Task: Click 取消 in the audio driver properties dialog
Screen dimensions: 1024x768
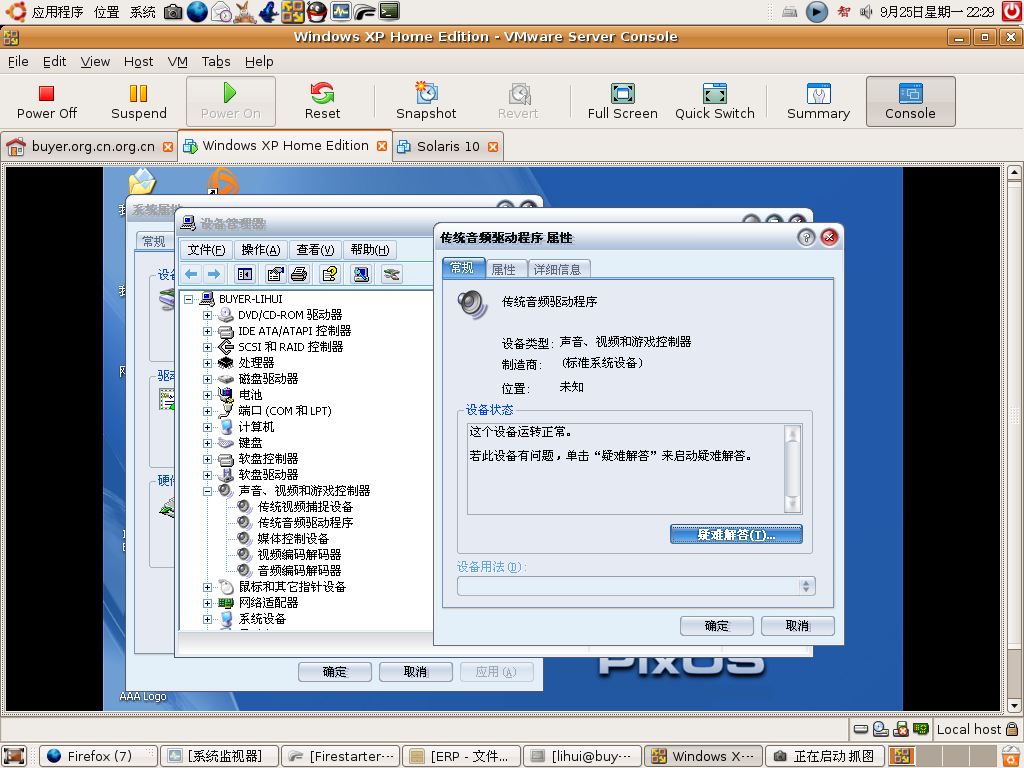Action: click(x=797, y=626)
